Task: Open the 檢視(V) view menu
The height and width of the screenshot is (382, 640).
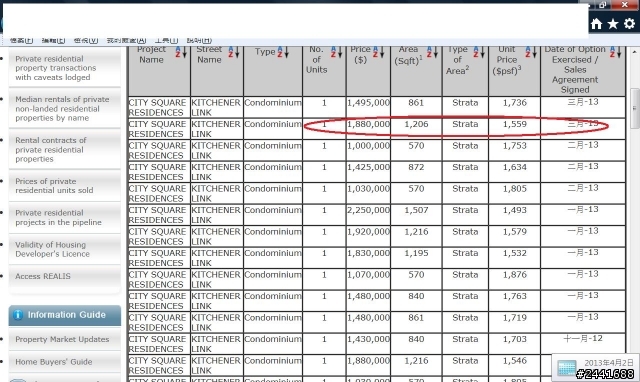Action: (x=86, y=40)
